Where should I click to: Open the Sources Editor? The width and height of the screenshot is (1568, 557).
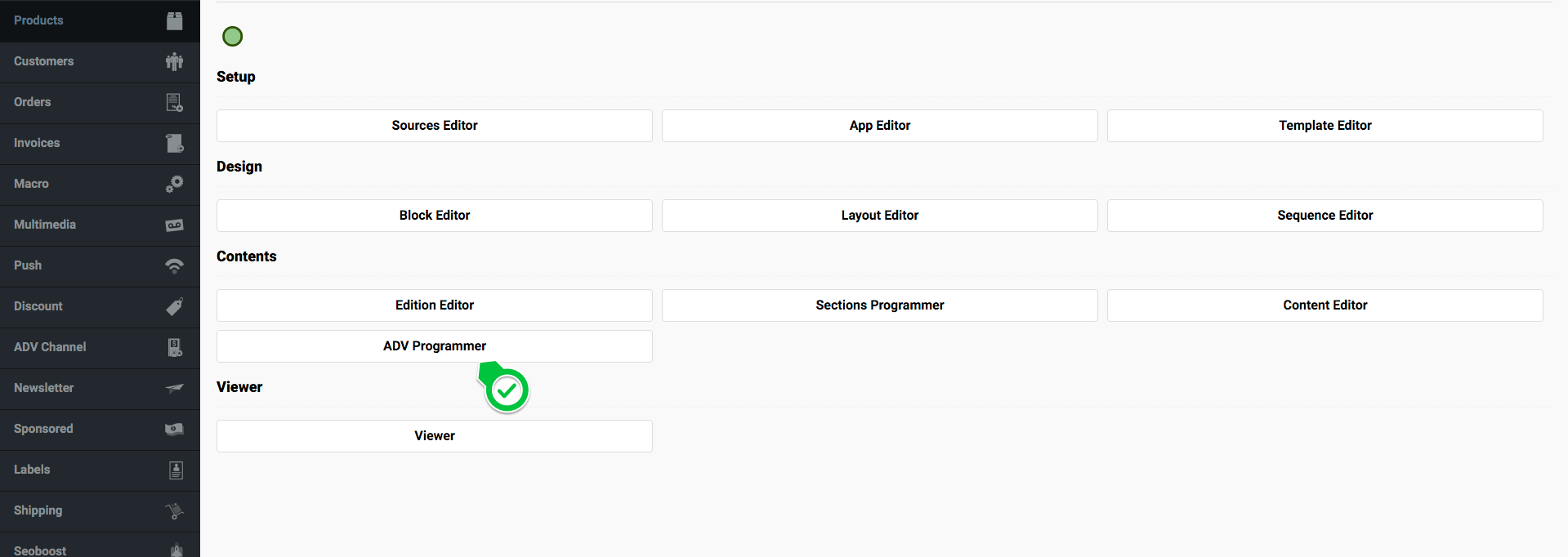(x=434, y=126)
